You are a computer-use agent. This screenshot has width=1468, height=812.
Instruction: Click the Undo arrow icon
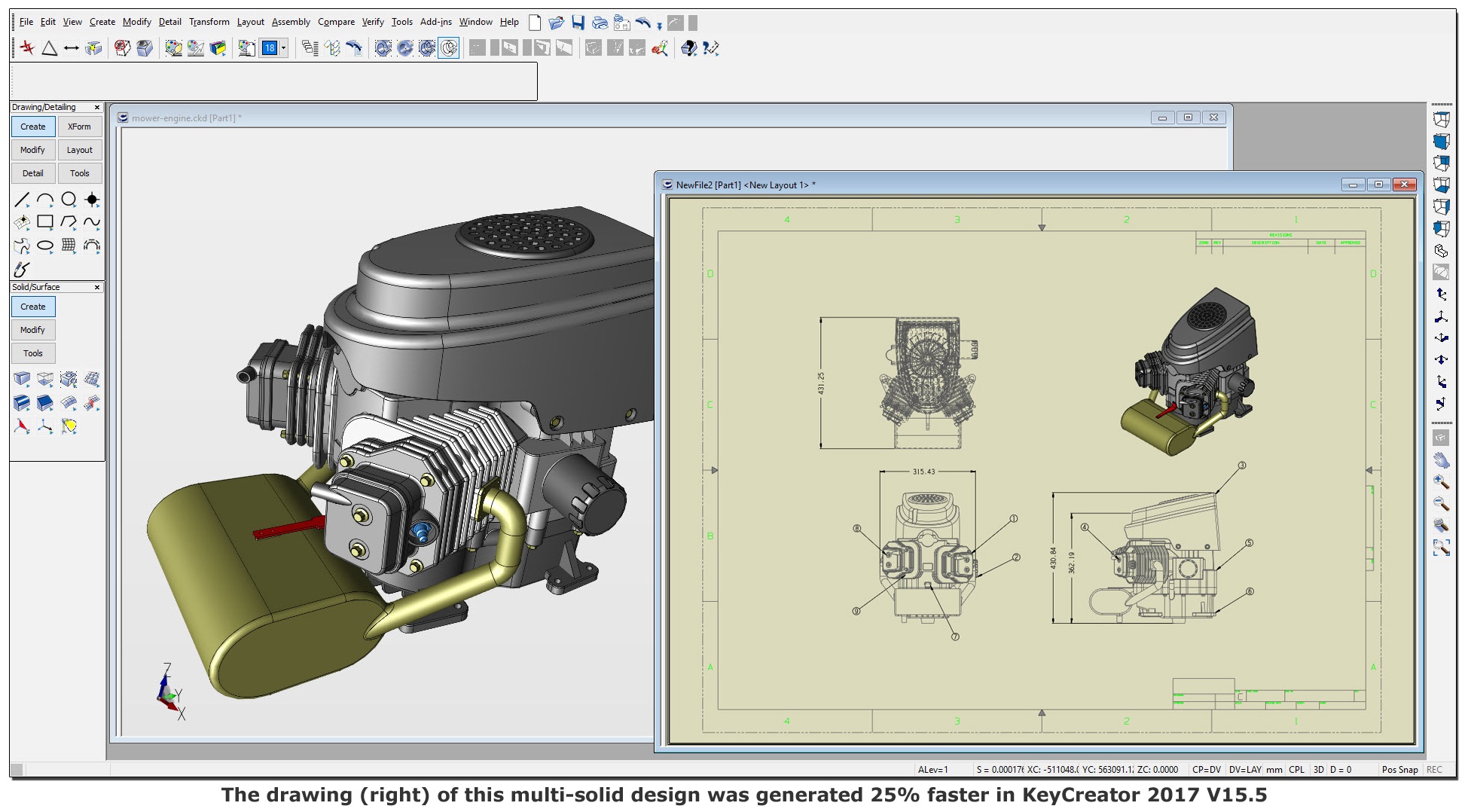(642, 23)
